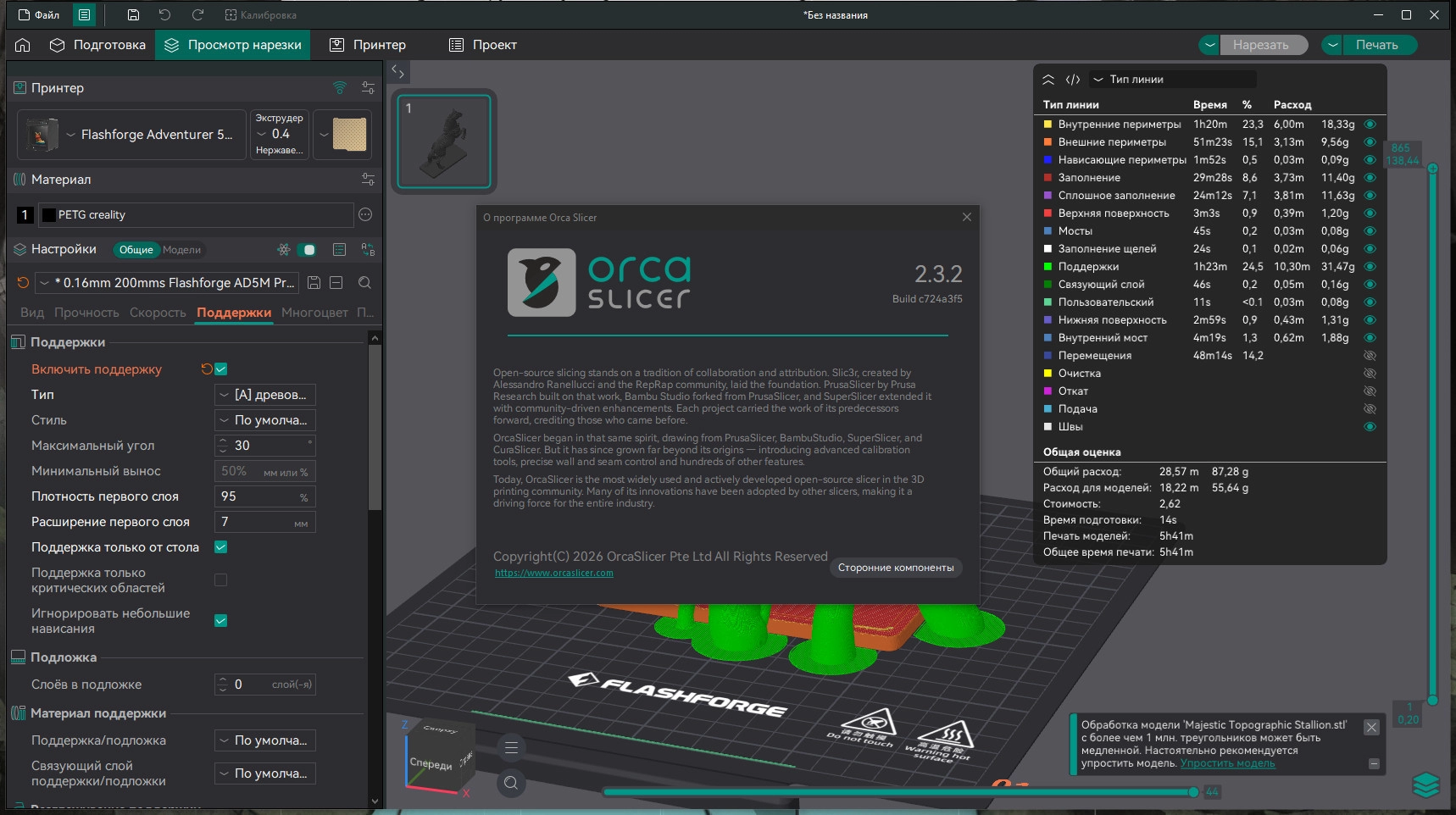Toggle Игнорировать небольшие нависания checkbox
Screen dimensions: 1456x815
pos(221,621)
